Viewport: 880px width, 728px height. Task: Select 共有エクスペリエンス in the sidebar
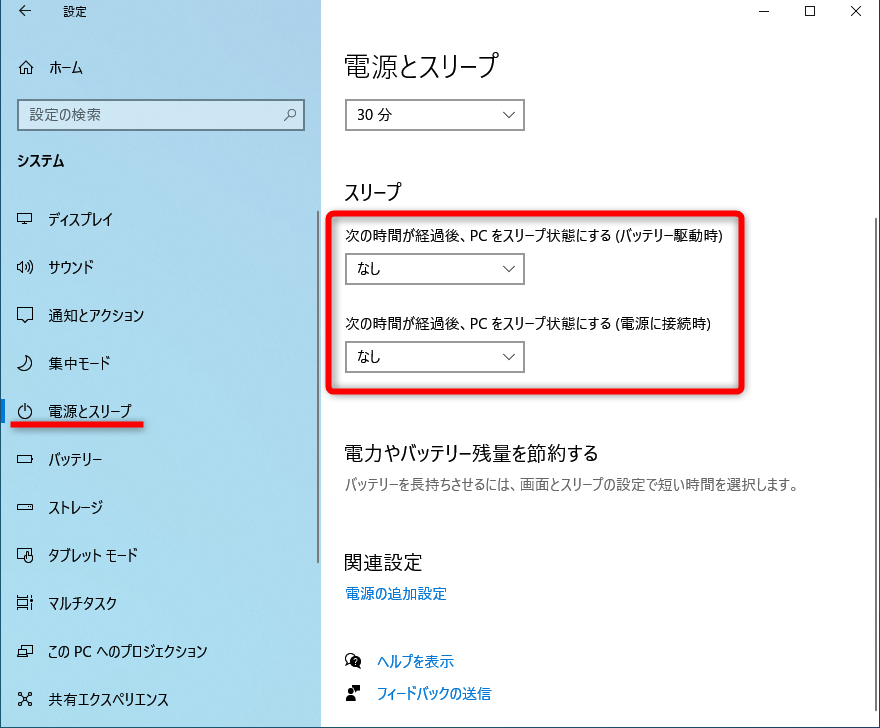pos(108,699)
